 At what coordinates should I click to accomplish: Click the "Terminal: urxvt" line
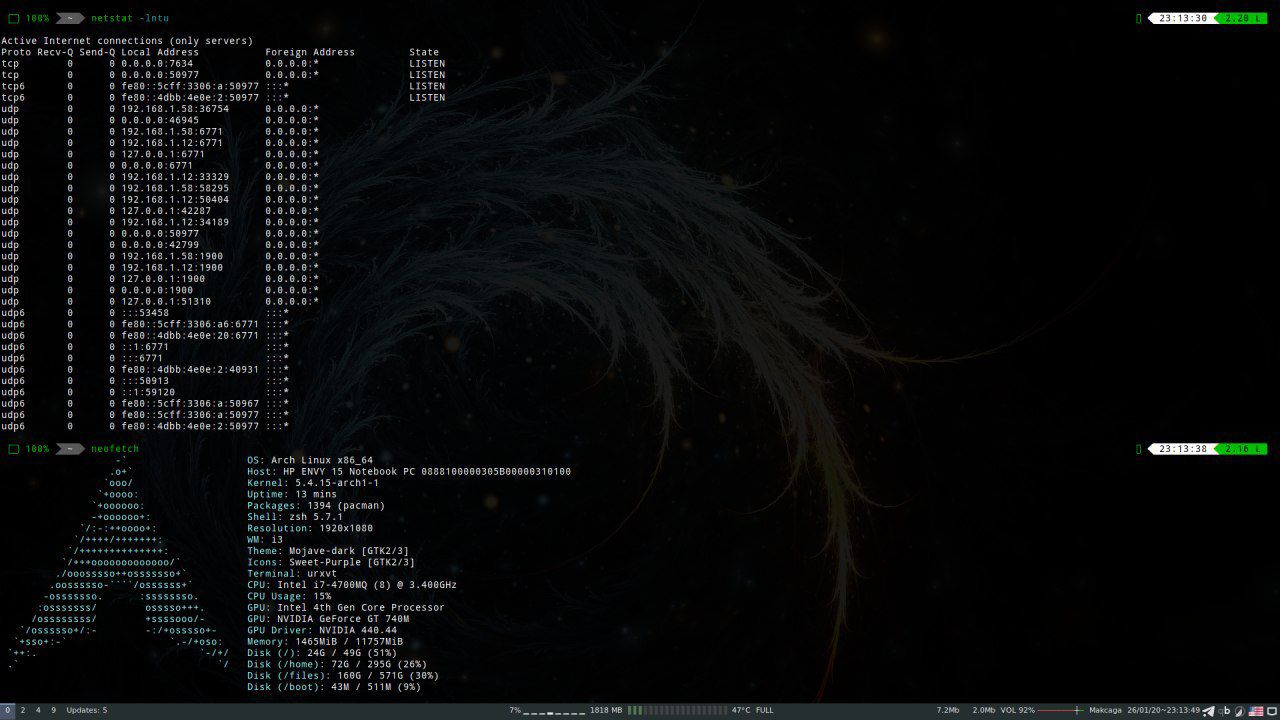pyautogui.click(x=292, y=574)
